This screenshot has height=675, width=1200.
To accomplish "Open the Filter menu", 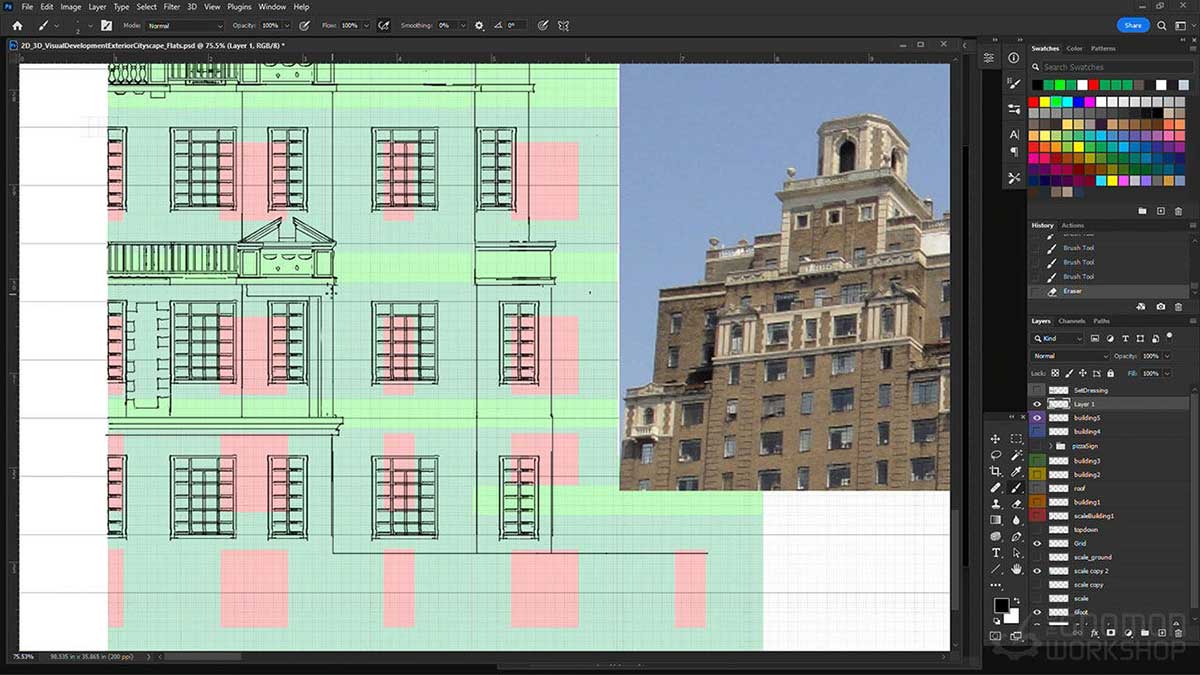I will [171, 6].
